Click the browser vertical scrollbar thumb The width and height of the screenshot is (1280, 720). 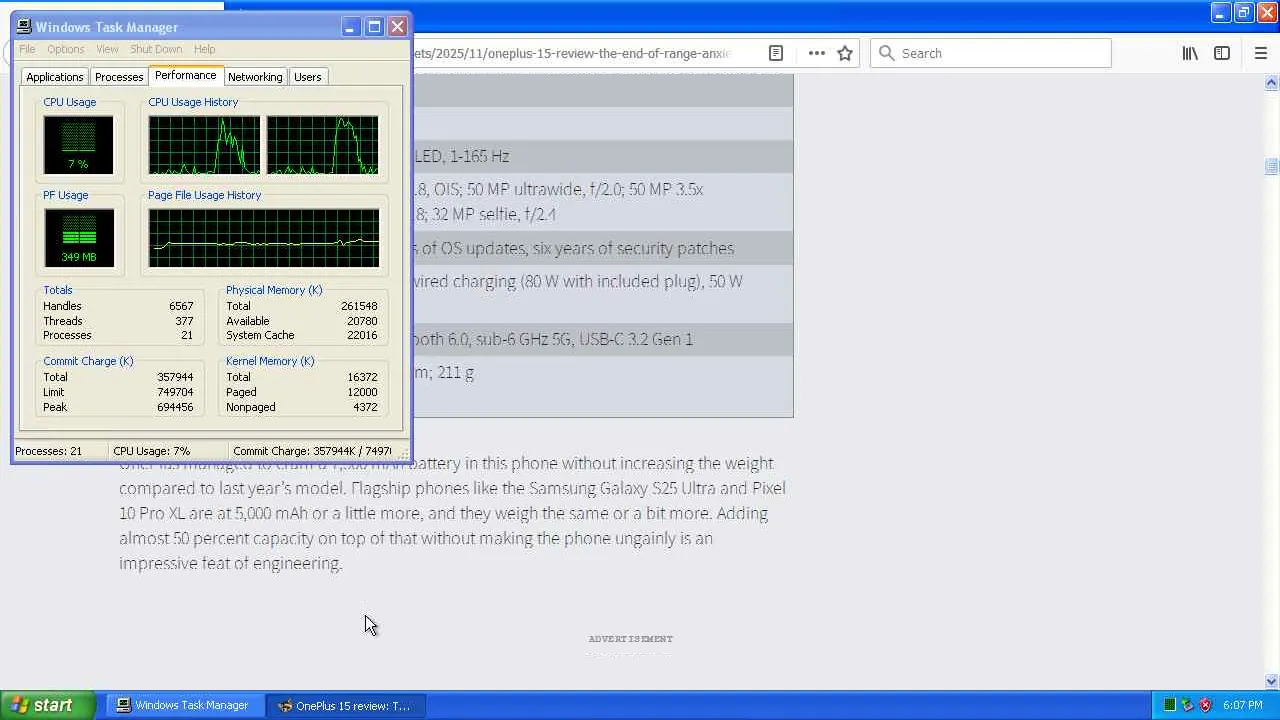tap(1272, 166)
